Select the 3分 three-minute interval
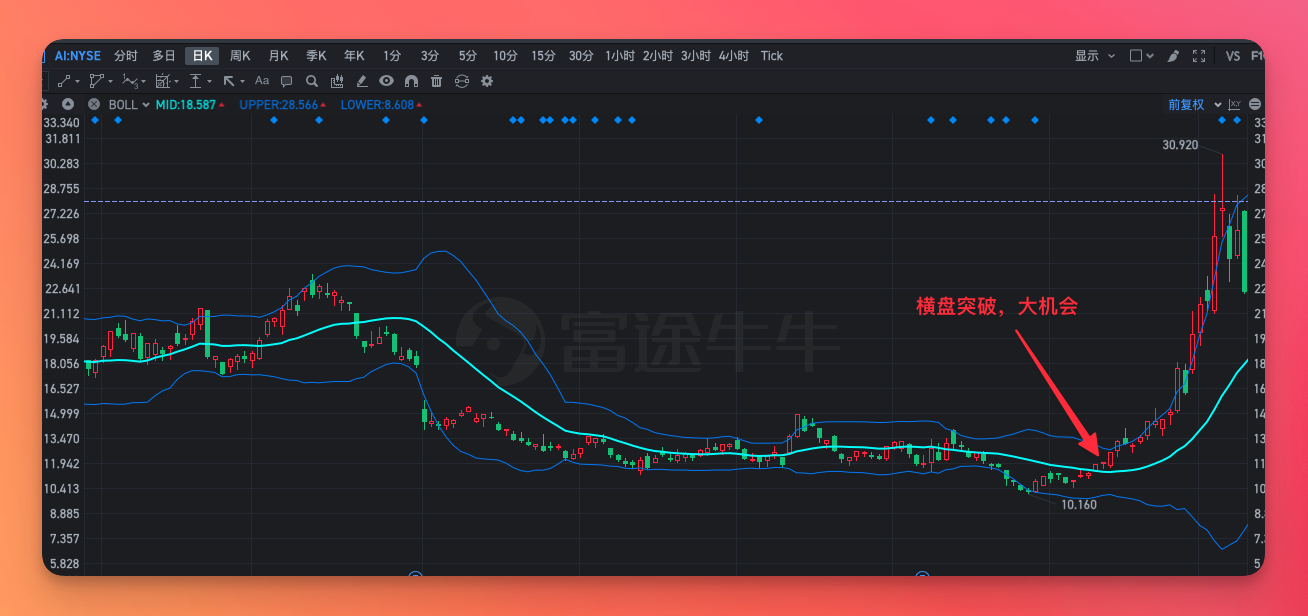The width and height of the screenshot is (1308, 616). [x=430, y=56]
